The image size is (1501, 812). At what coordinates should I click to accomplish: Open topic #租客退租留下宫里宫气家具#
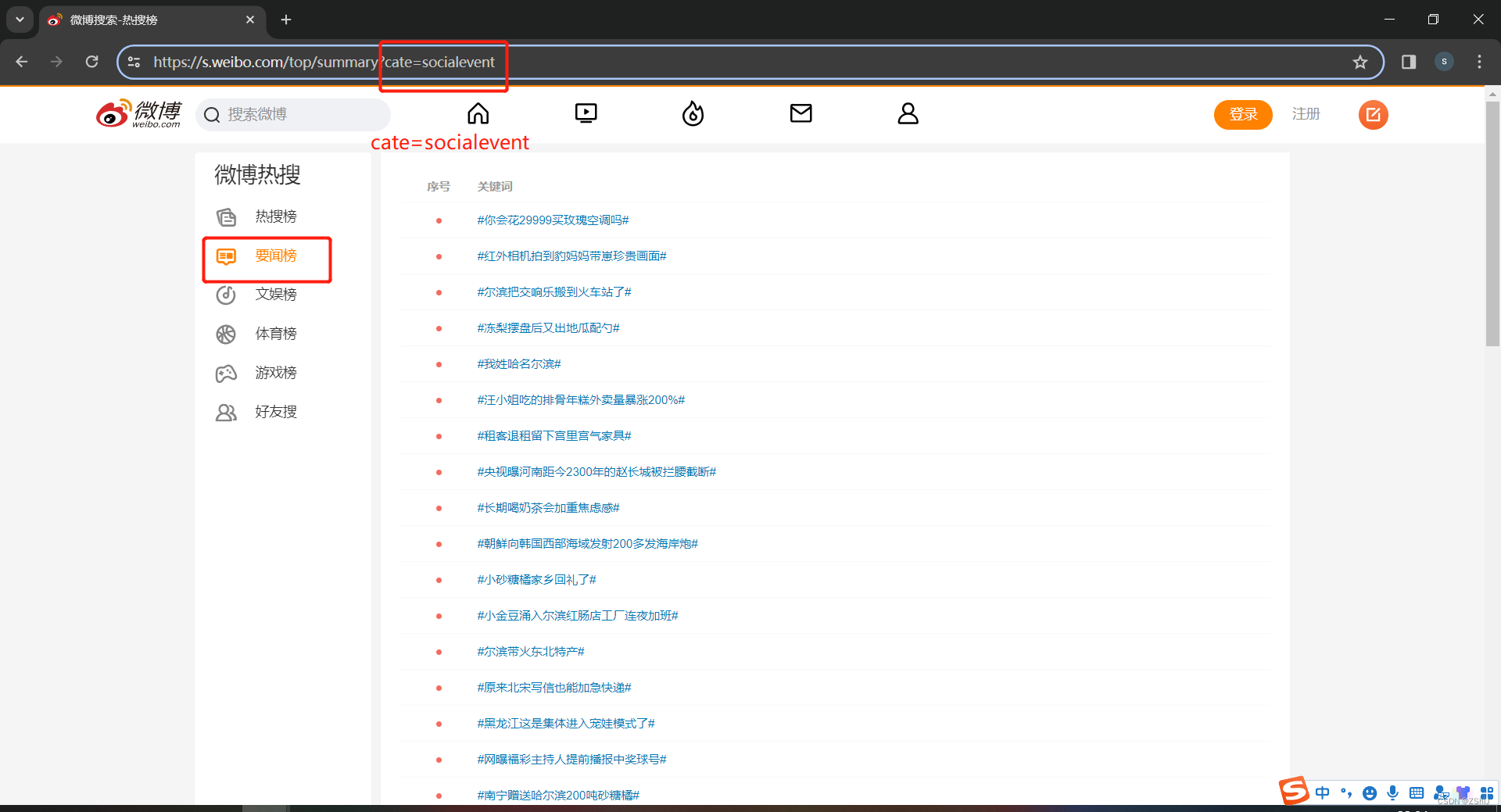click(x=554, y=436)
